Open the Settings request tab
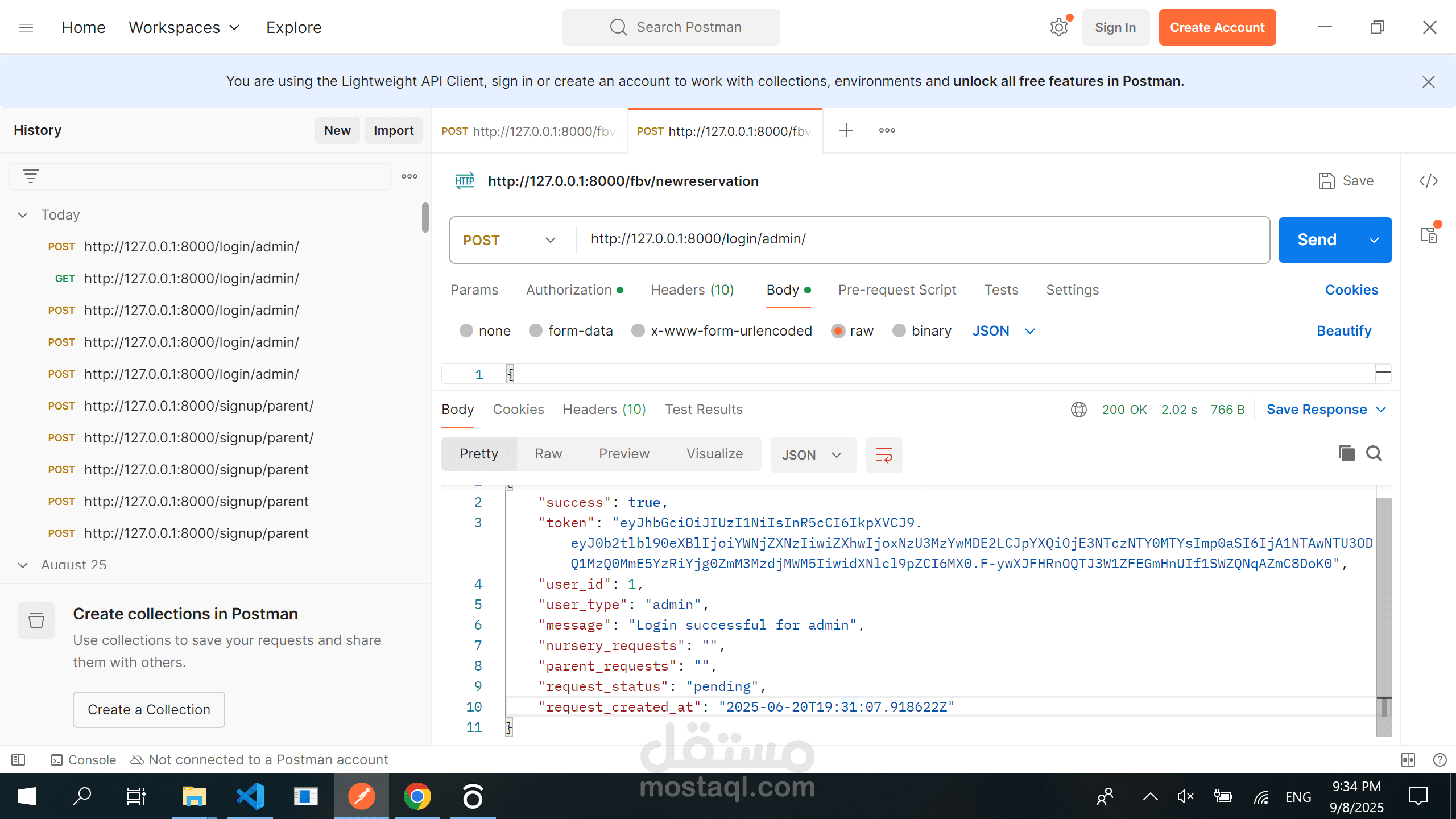1456x819 pixels. pos(1072,290)
